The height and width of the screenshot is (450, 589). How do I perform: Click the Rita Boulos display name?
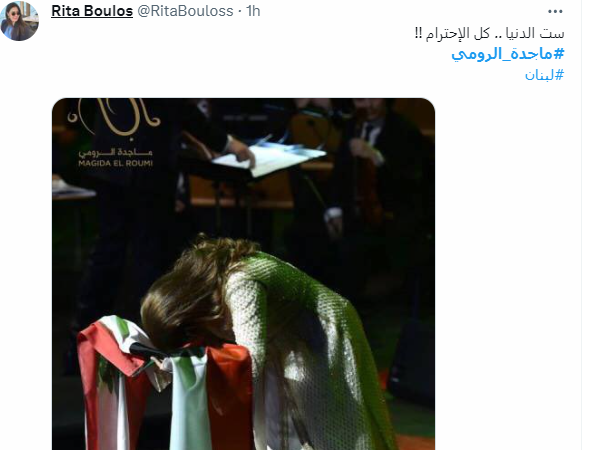point(92,11)
